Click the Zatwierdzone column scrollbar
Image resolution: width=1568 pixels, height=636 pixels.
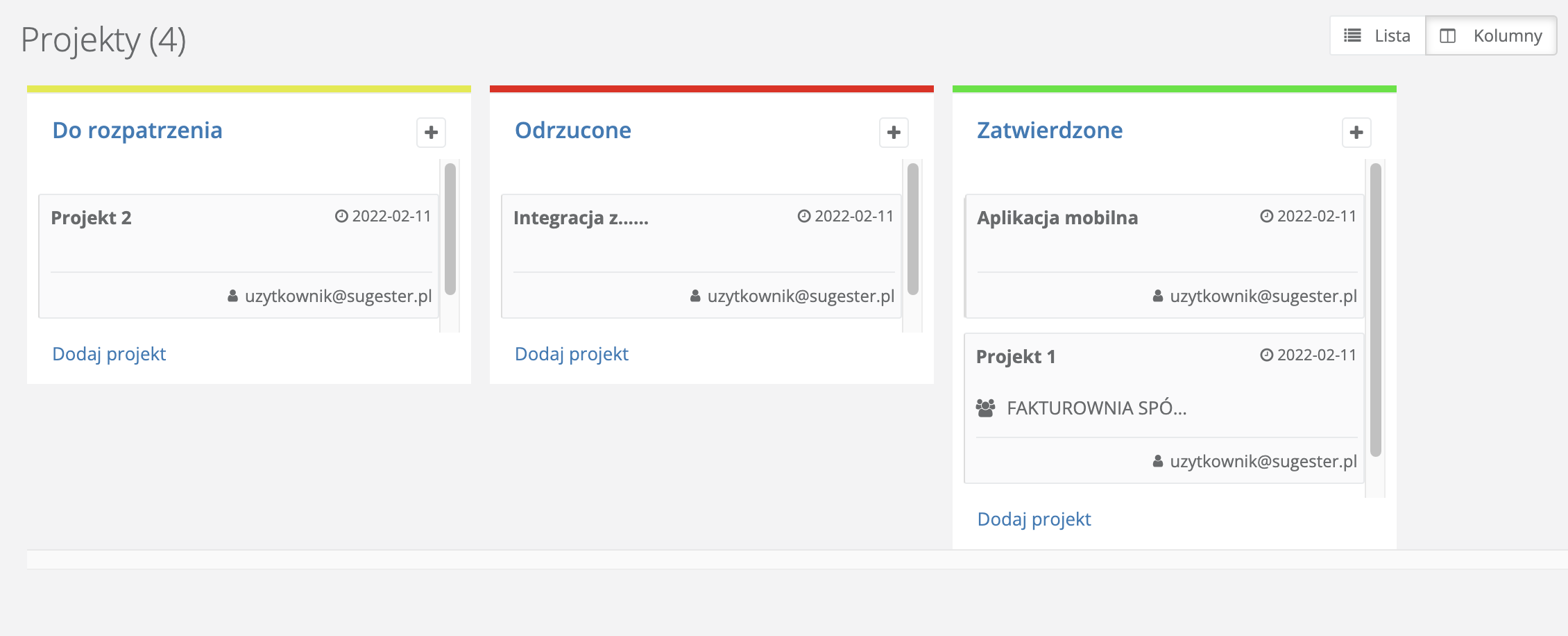pyautogui.click(x=1375, y=310)
